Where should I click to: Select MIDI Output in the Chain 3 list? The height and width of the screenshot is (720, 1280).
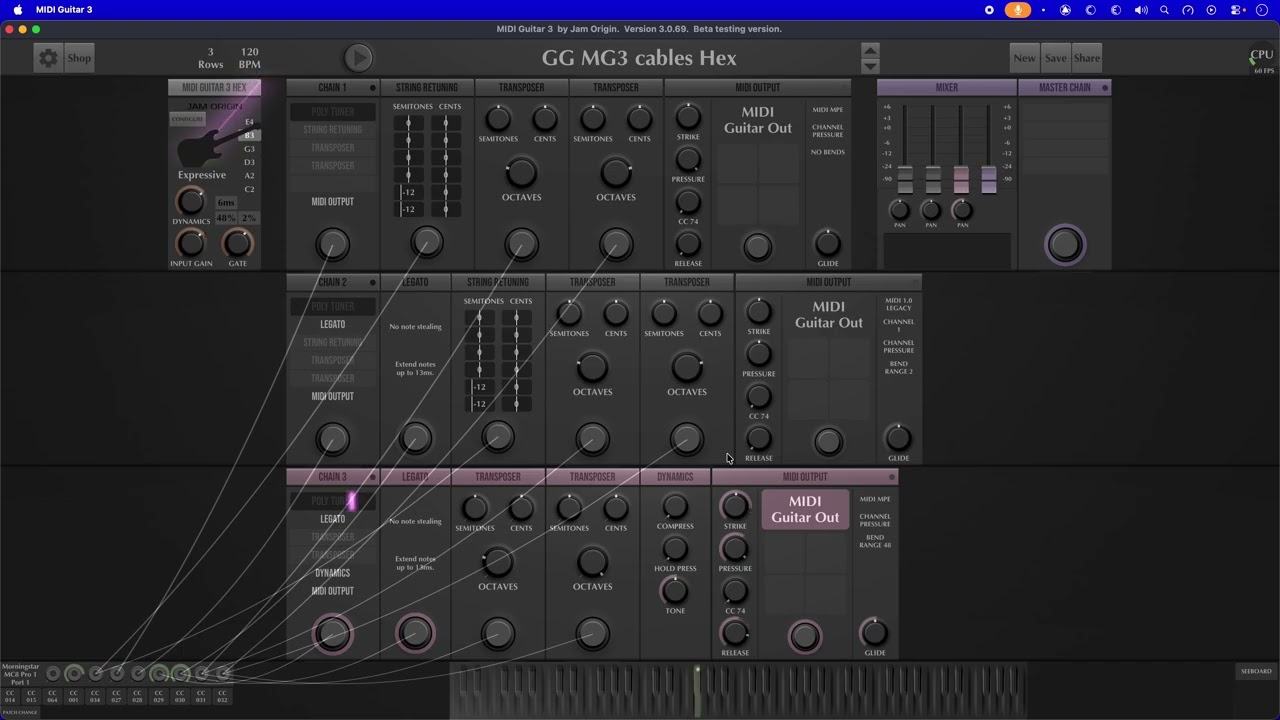coord(333,591)
